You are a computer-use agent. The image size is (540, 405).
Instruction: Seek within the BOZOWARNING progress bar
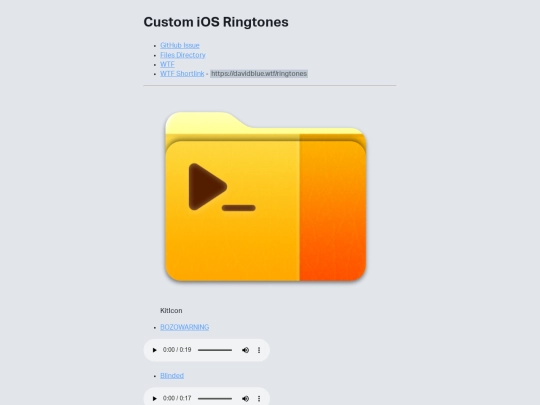[x=215, y=350]
